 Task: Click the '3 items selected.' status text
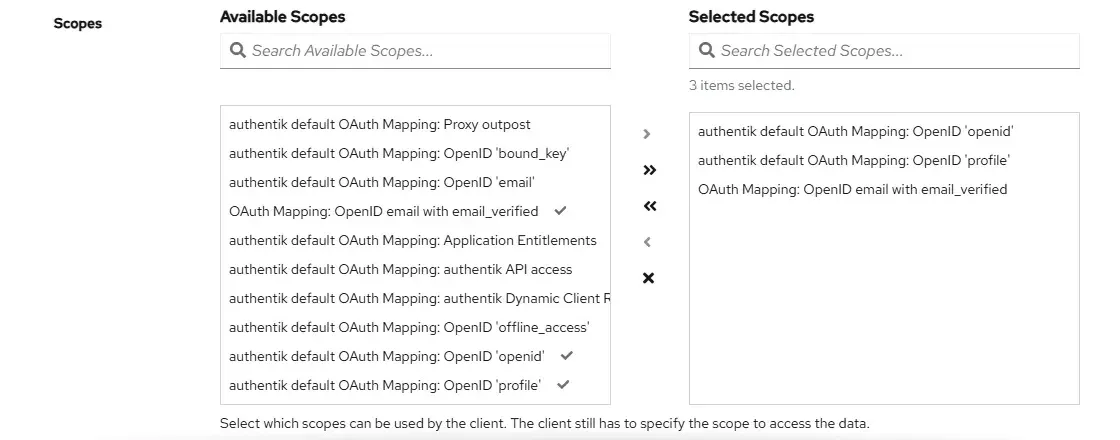[741, 85]
